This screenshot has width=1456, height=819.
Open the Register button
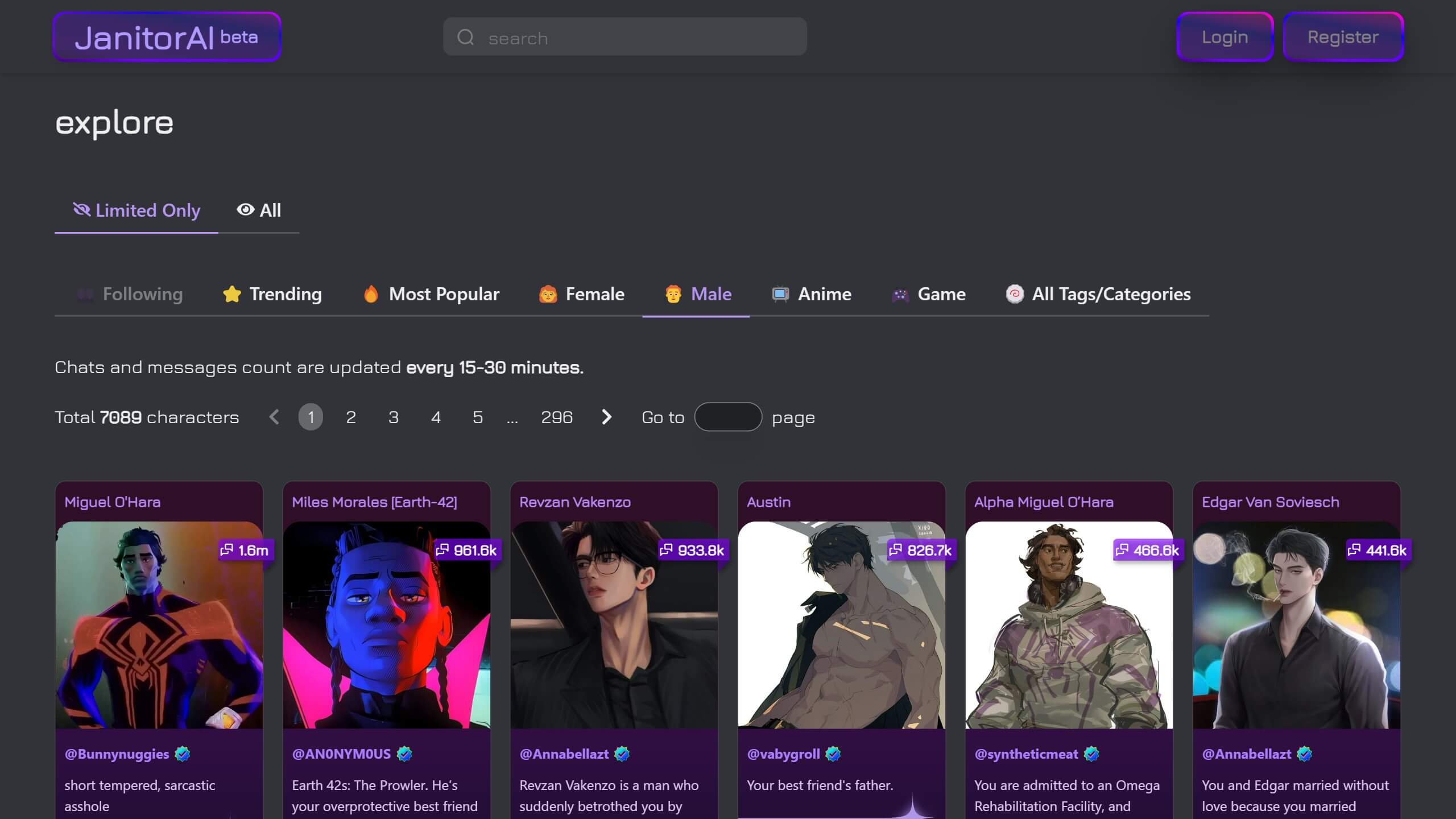pyautogui.click(x=1343, y=37)
